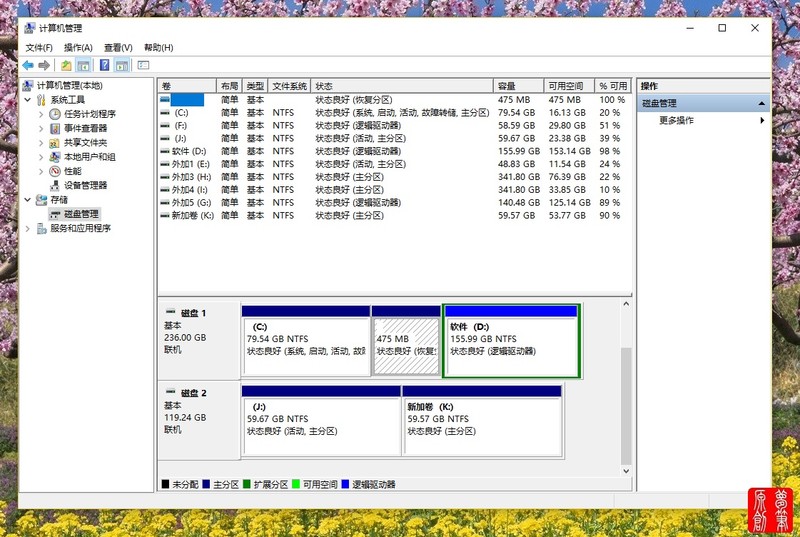Select the 外加3 (H:) volume row
Image resolution: width=800 pixels, height=537 pixels.
[394, 177]
